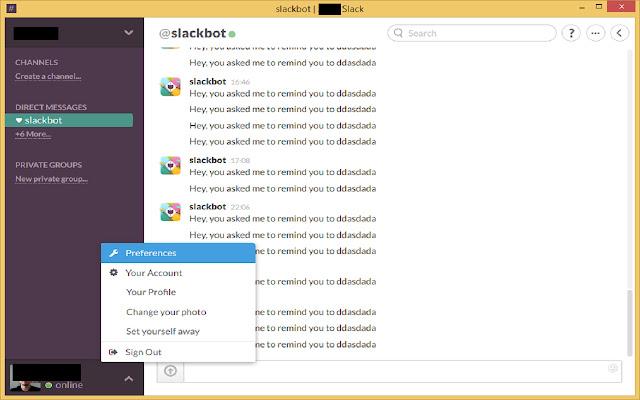Select Sign Out from the menu
This screenshot has height=400, width=640.
pos(178,352)
